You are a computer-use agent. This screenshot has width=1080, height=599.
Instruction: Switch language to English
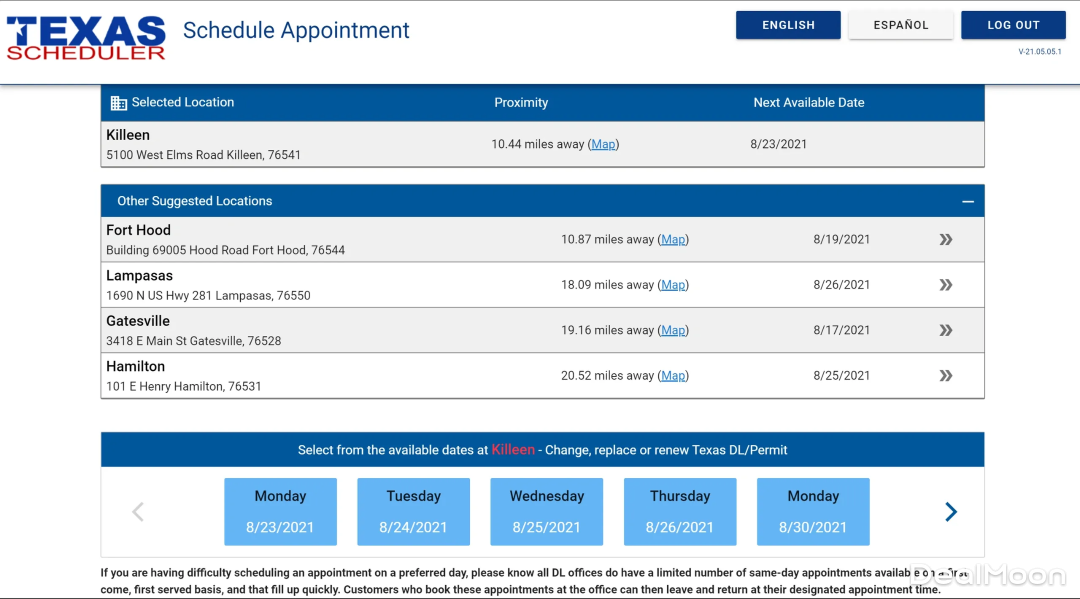pyautogui.click(x=788, y=25)
